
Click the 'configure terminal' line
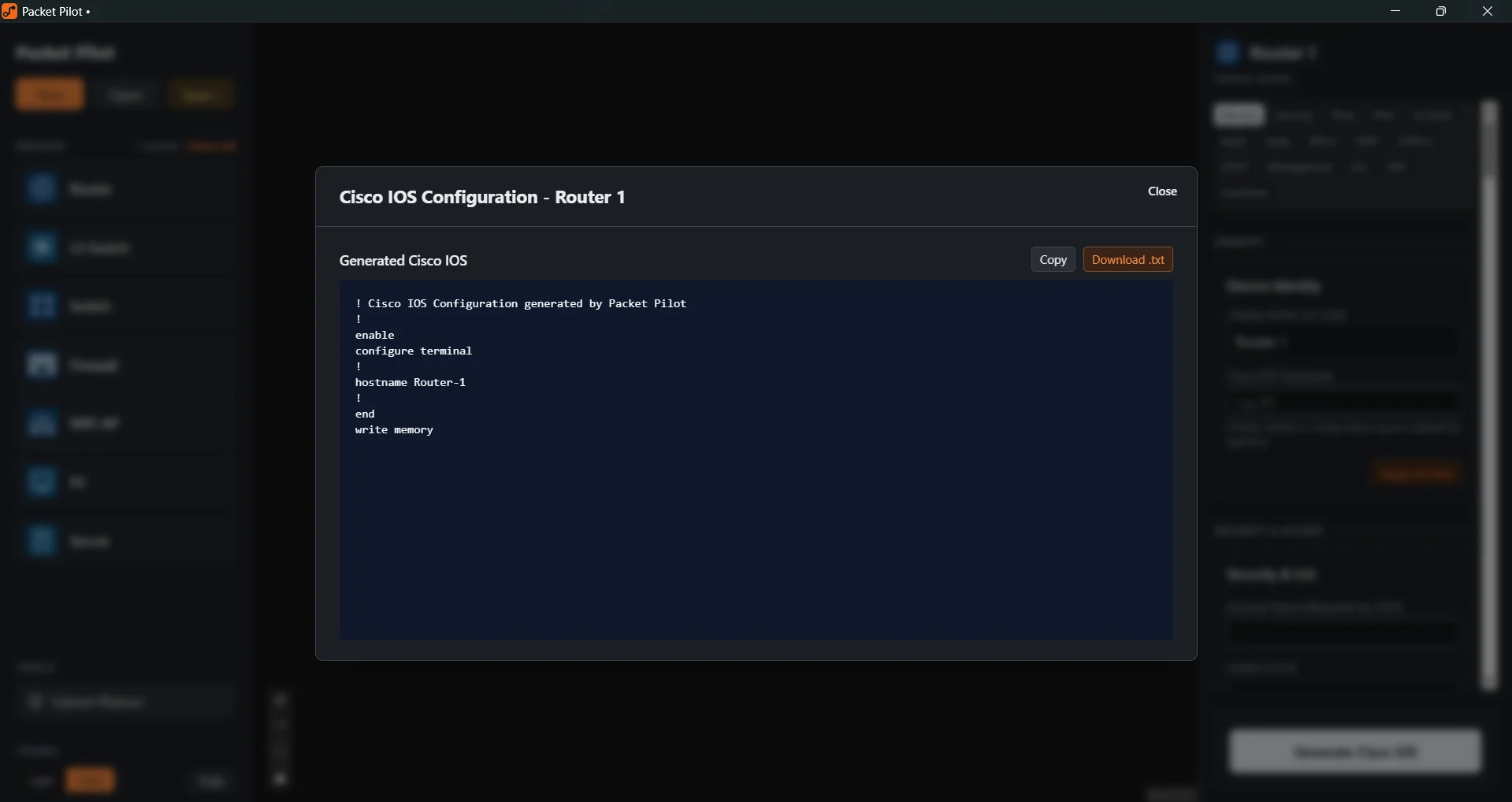[414, 351]
